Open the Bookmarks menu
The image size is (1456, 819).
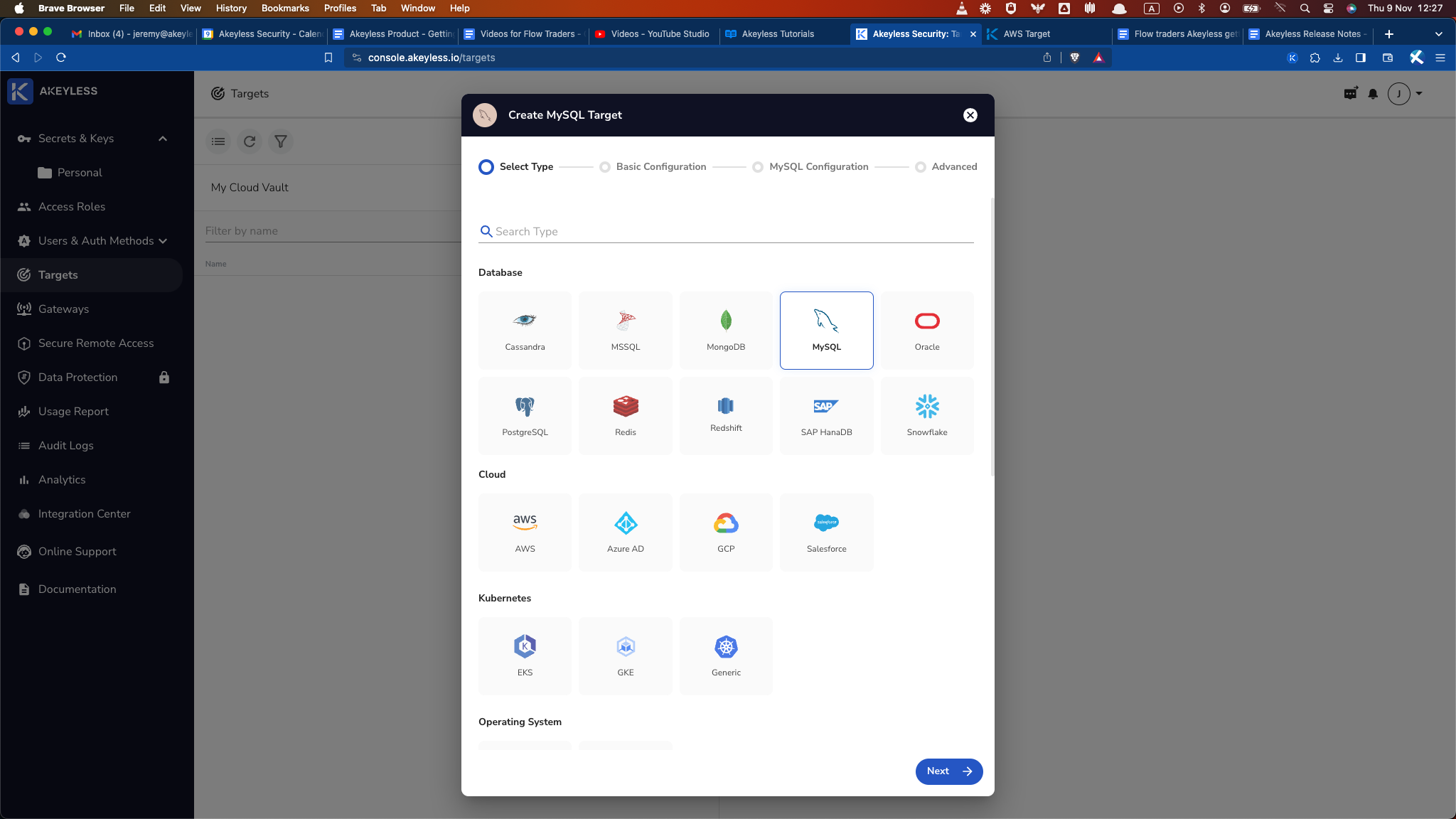click(x=284, y=8)
